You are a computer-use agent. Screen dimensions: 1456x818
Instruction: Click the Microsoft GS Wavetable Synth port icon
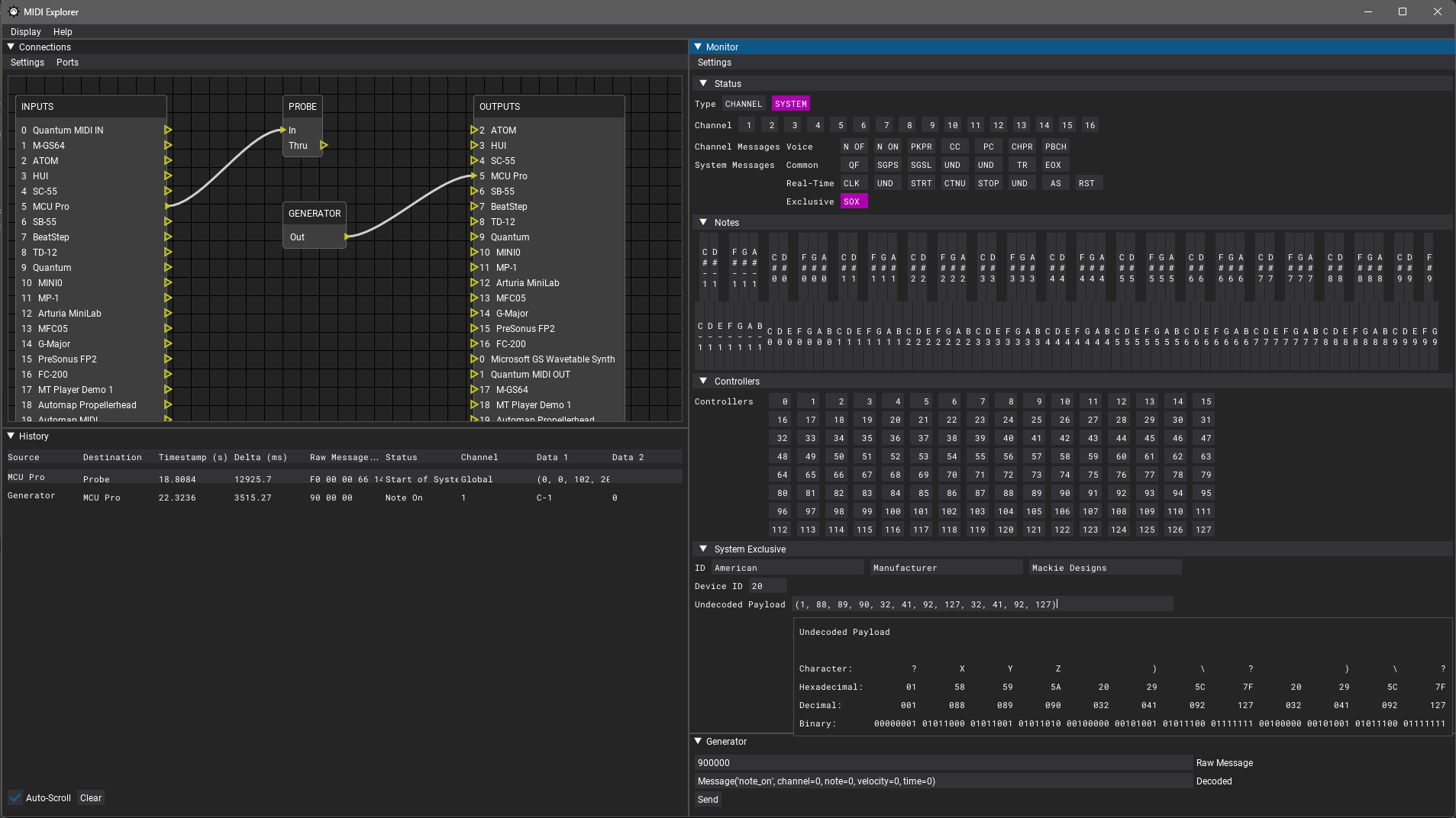click(x=475, y=359)
